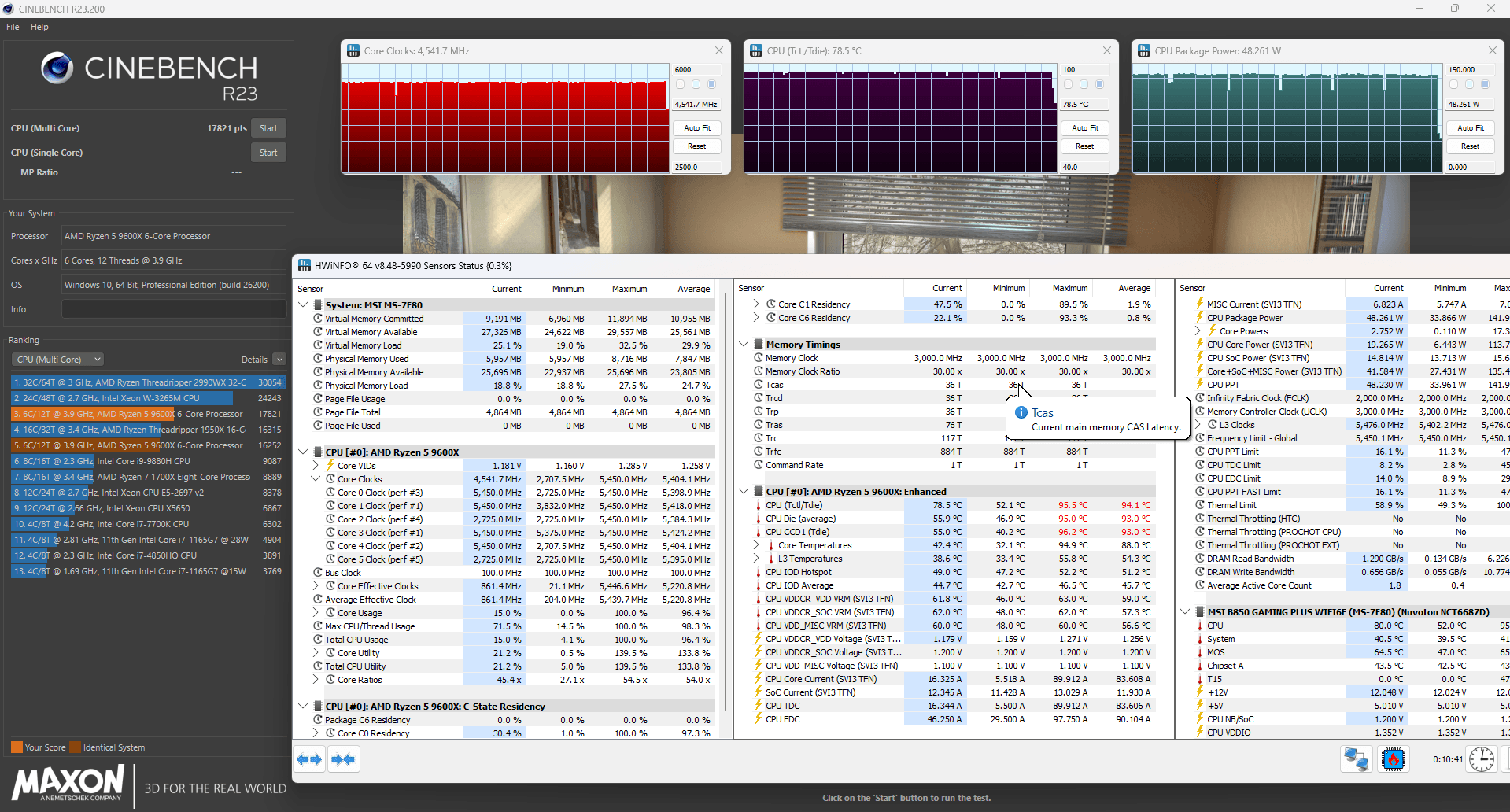Click the 40.0 minimum field in CPU (Tctl/Tdie) graph
This screenshot has width=1510, height=812.
click(x=1084, y=167)
